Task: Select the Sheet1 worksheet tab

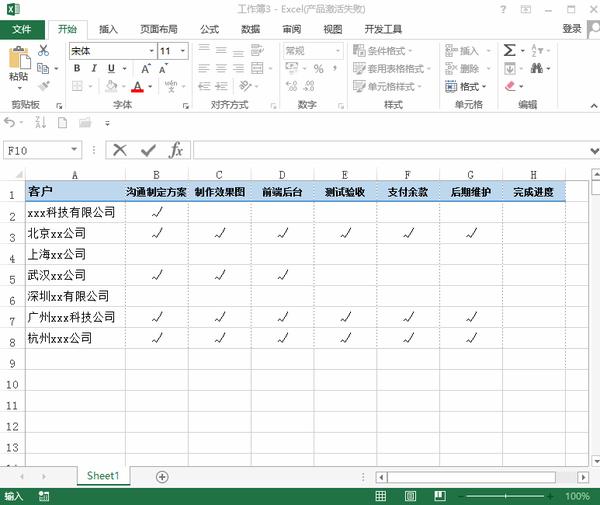Action: point(103,476)
